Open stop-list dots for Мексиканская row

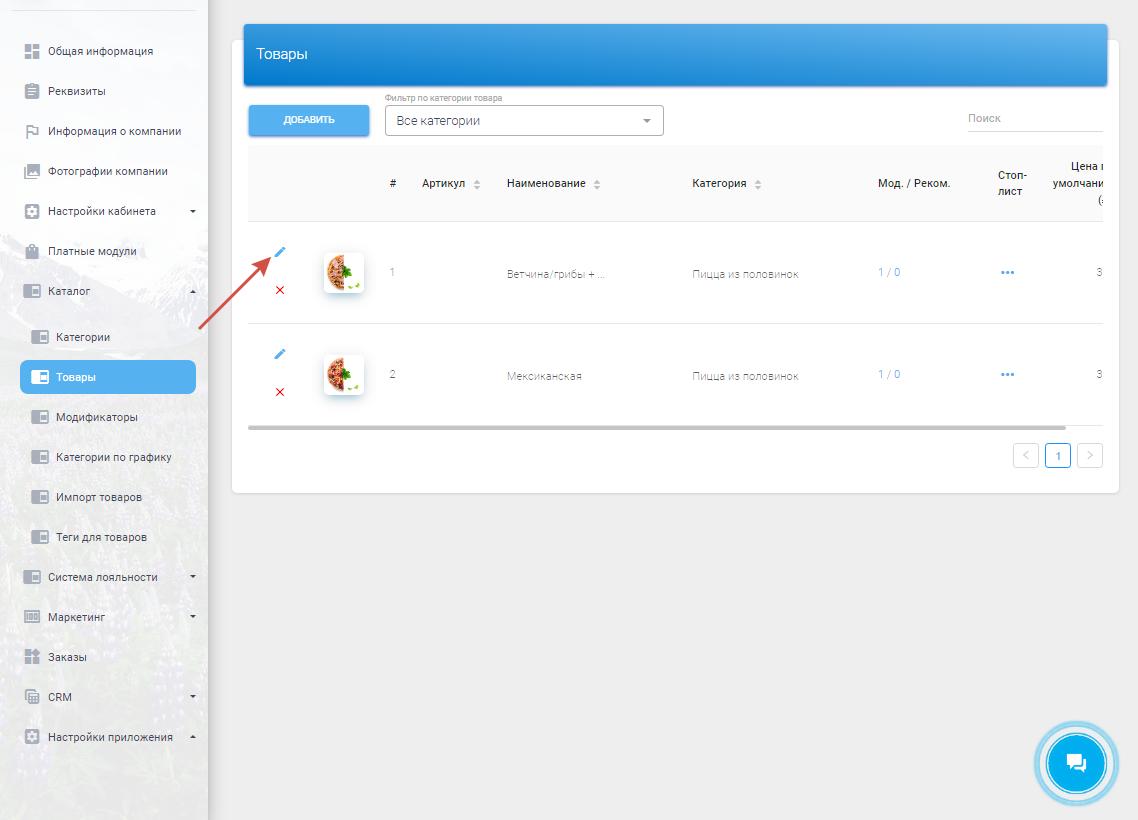click(1007, 375)
